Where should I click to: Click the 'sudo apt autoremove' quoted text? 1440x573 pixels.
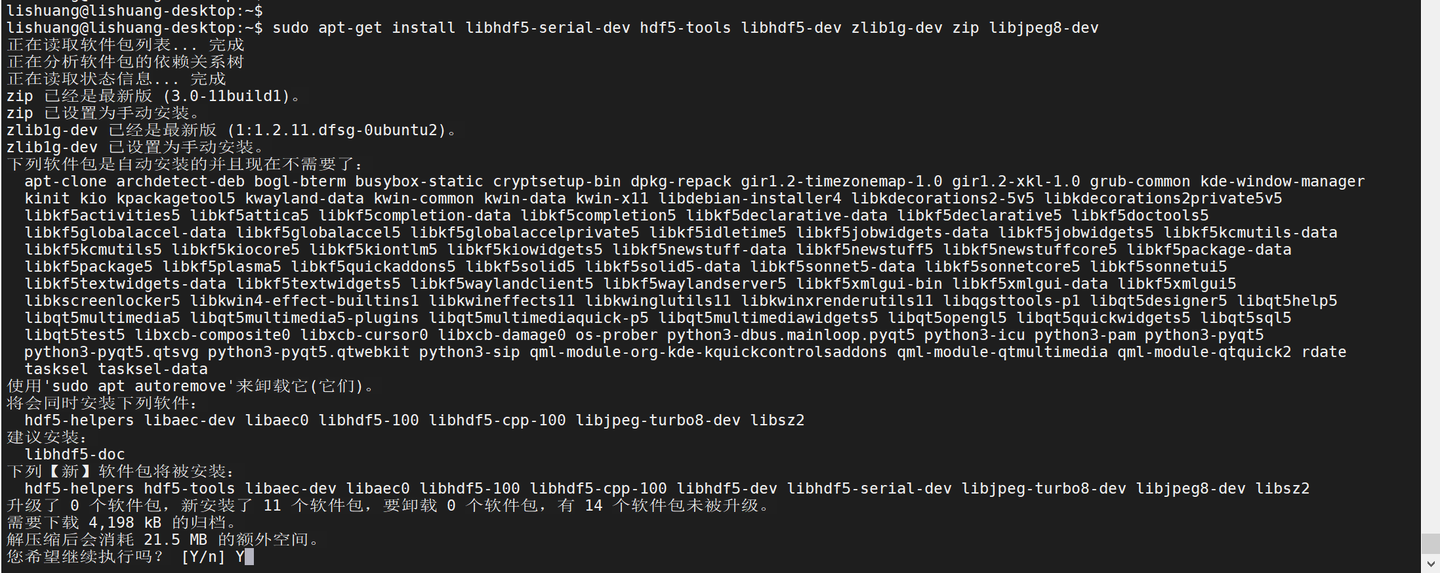139,386
